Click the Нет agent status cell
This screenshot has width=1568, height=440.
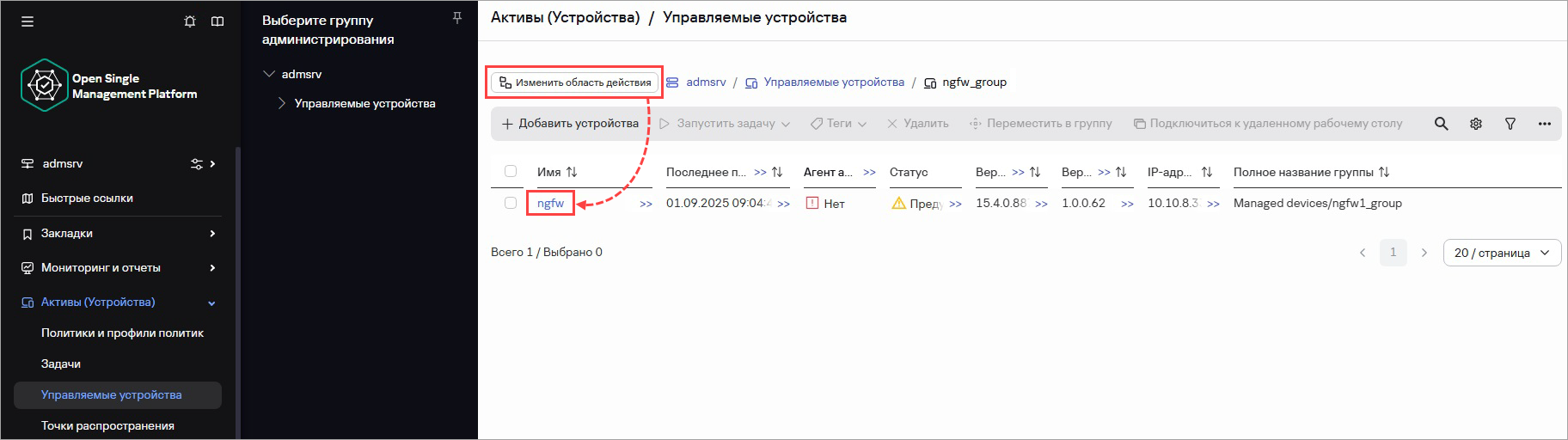click(825, 204)
